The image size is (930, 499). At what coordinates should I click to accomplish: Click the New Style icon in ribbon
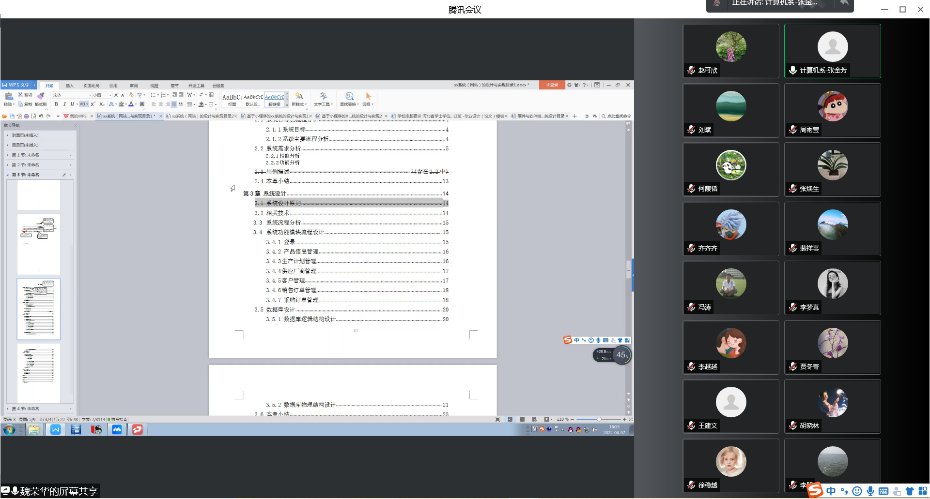[299, 98]
